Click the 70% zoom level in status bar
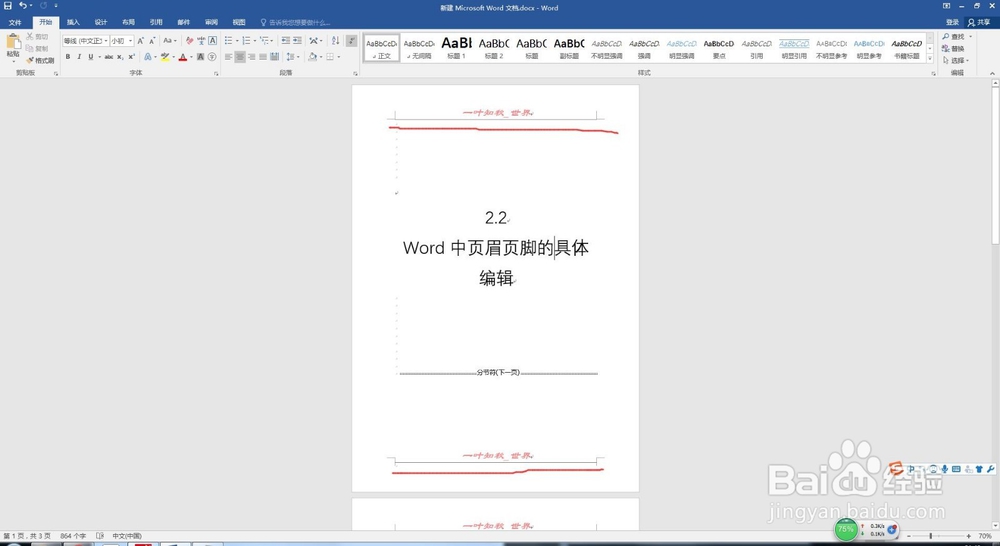The height and width of the screenshot is (546, 1000). tap(985, 536)
